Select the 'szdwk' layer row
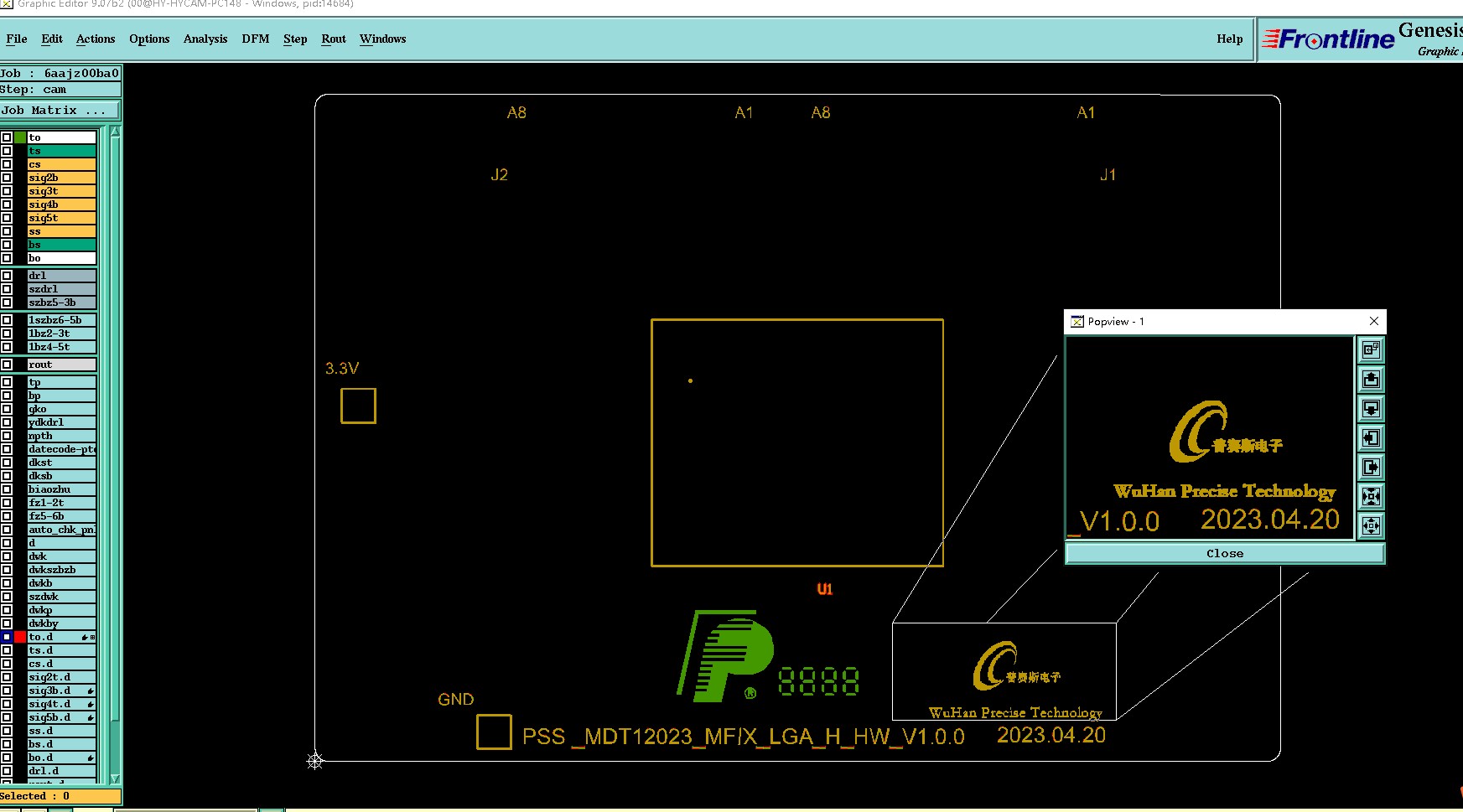Viewport: 1463px width, 812px height. [x=62, y=597]
